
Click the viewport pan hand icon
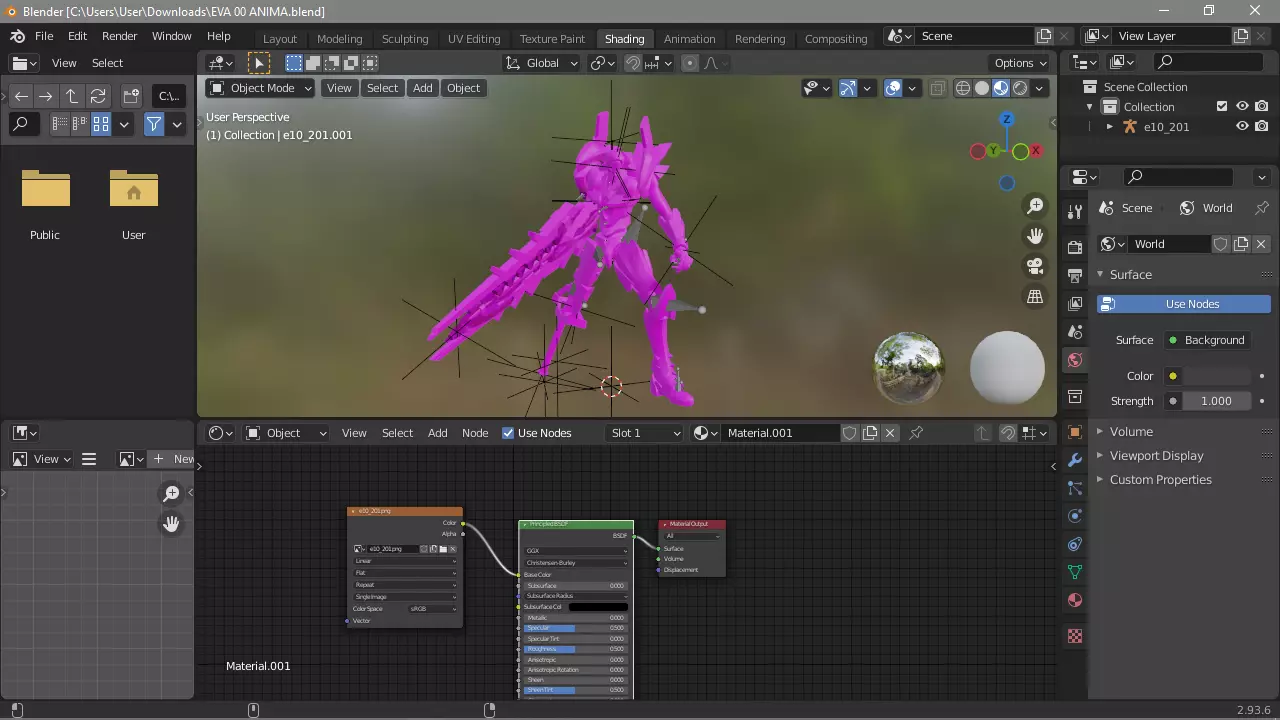(1035, 236)
